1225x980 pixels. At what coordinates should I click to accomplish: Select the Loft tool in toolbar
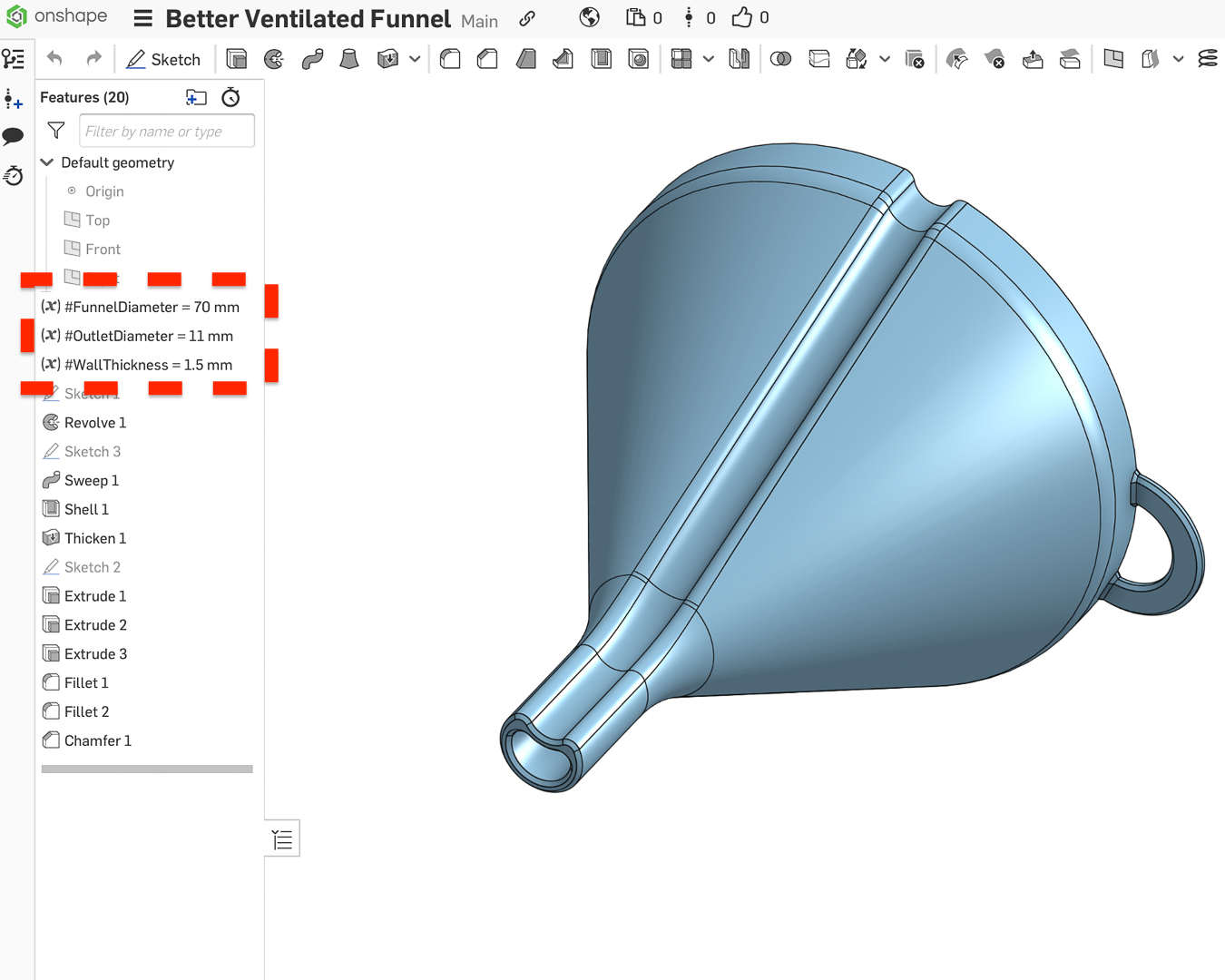coord(349,59)
